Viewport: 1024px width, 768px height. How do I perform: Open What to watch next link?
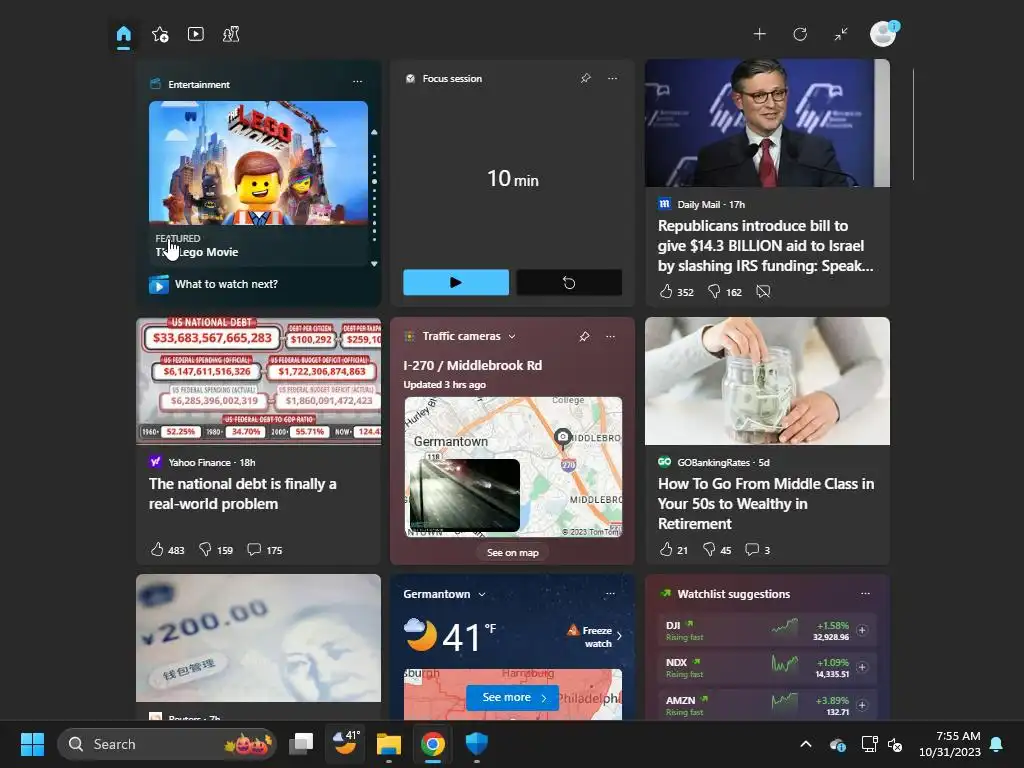tap(226, 284)
